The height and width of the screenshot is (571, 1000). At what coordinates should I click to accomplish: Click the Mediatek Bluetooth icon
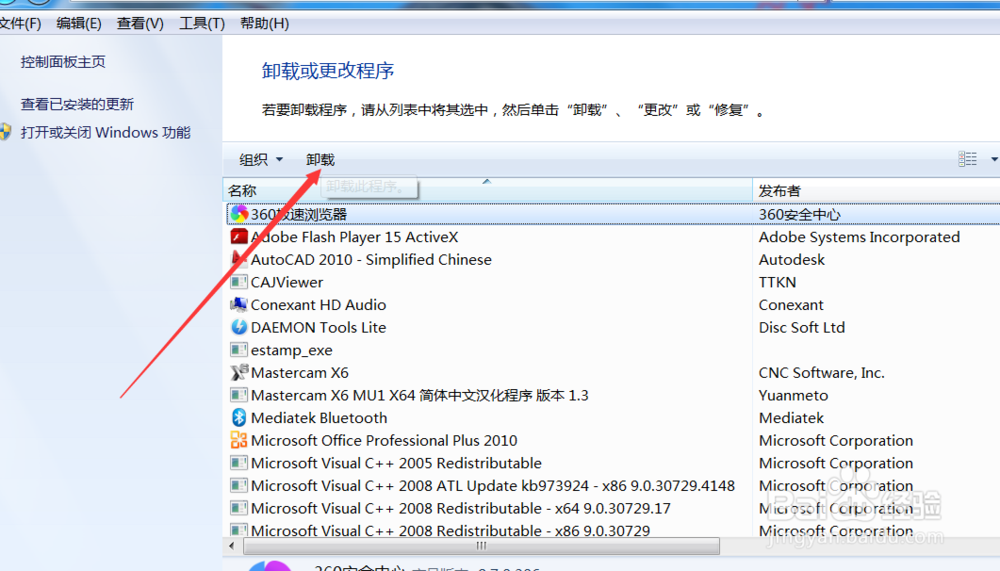[x=239, y=418]
